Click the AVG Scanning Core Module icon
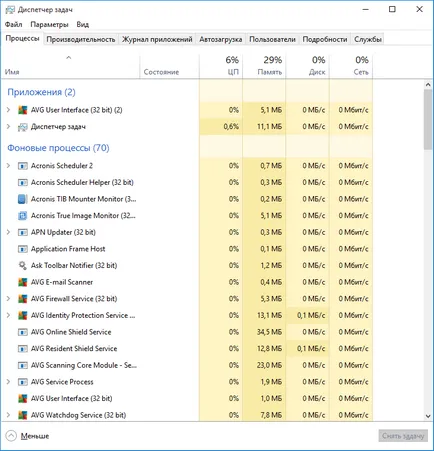434x451 pixels. [x=22, y=365]
